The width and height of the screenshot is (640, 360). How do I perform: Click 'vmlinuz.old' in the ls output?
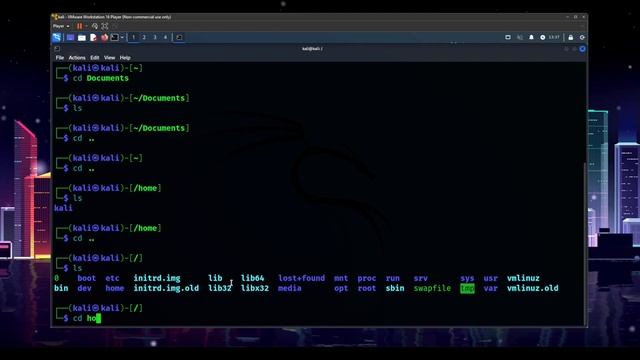(x=533, y=288)
